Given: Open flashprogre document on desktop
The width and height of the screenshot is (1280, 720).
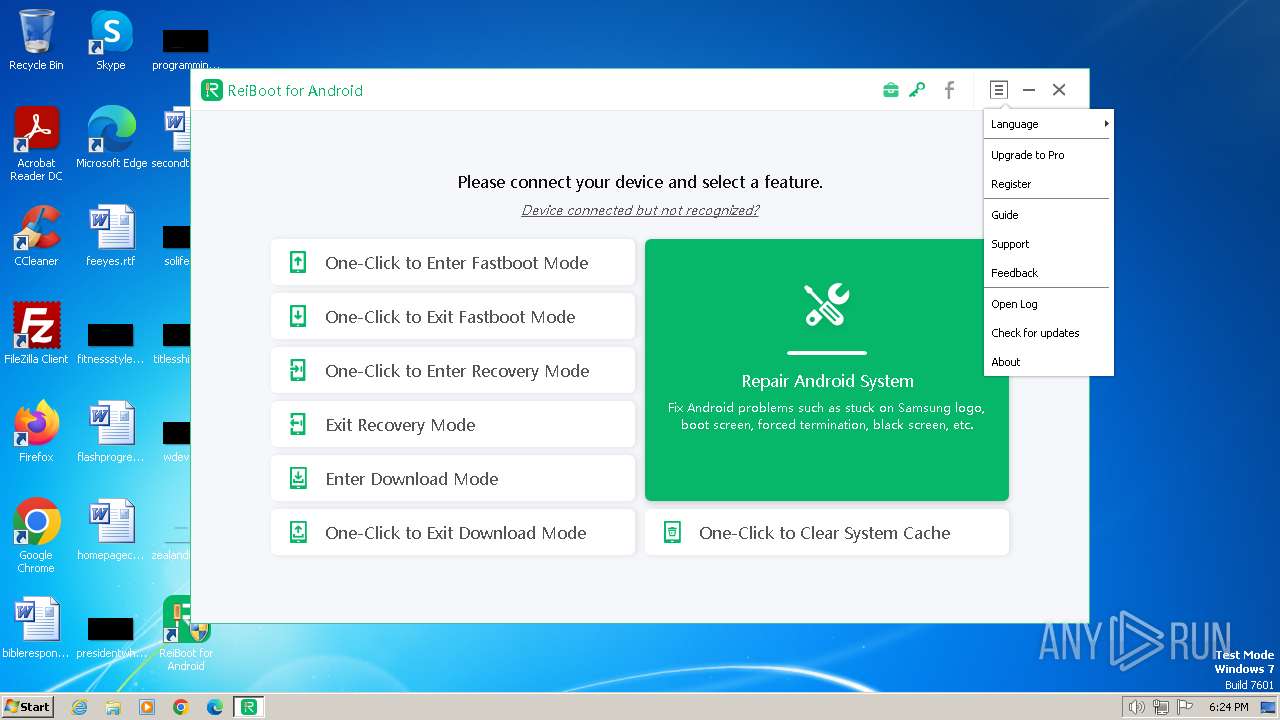Looking at the screenshot, I should [111, 431].
